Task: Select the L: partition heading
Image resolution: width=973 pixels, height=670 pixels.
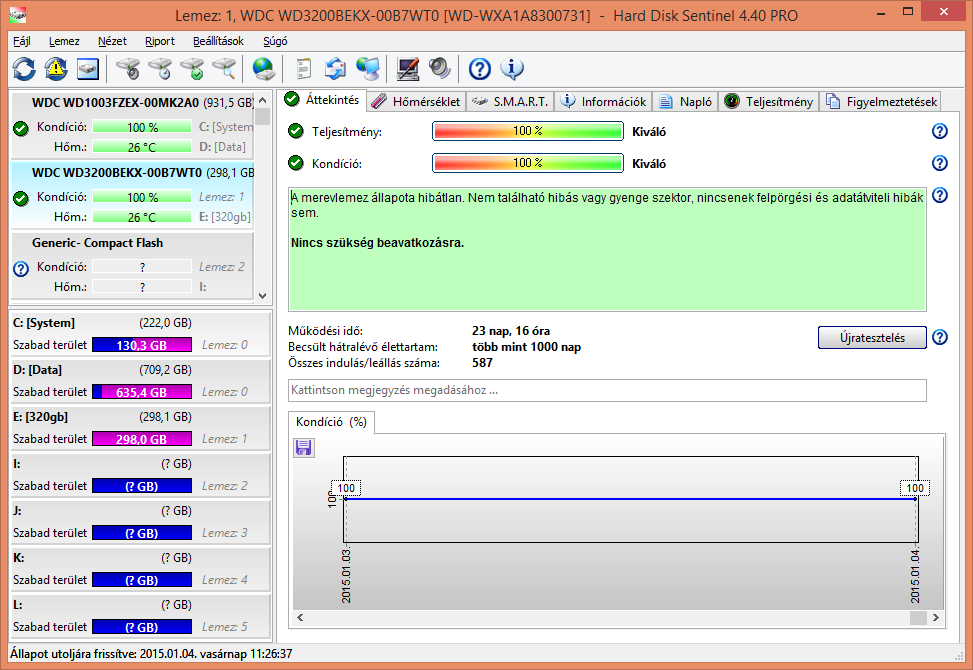Action: [x=17, y=605]
